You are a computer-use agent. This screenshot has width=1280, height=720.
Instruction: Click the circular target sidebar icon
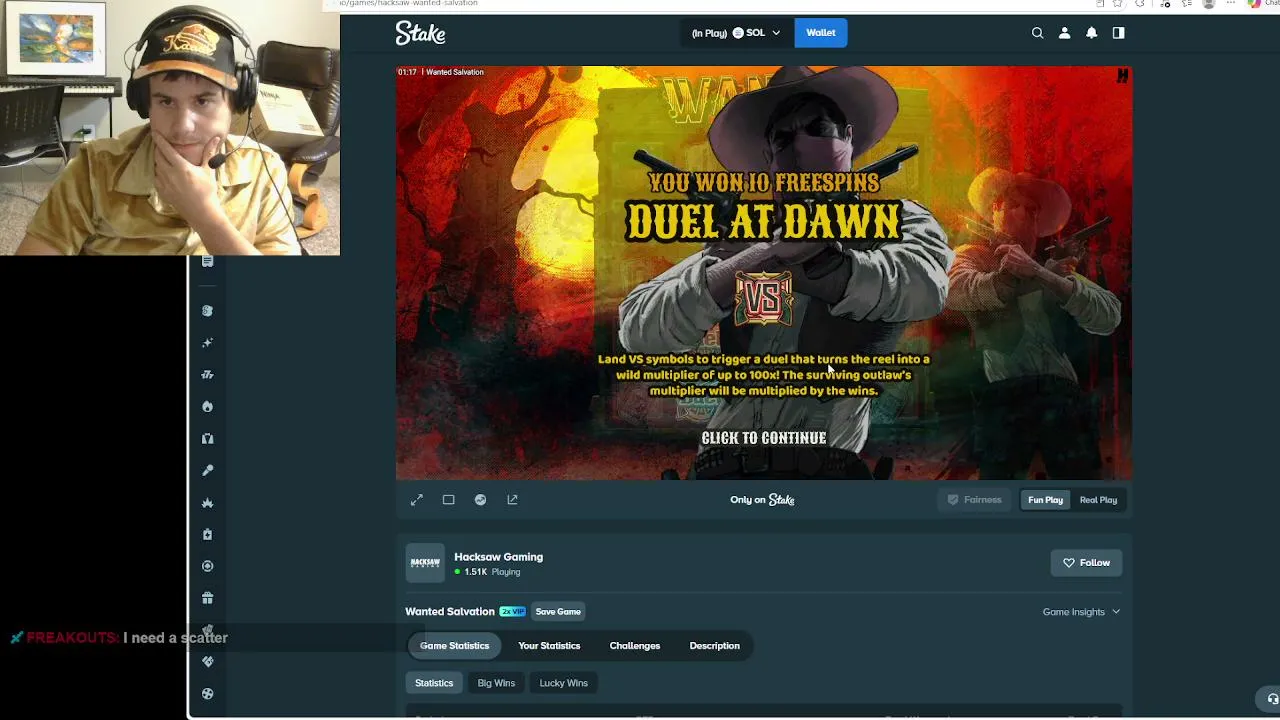pos(208,566)
